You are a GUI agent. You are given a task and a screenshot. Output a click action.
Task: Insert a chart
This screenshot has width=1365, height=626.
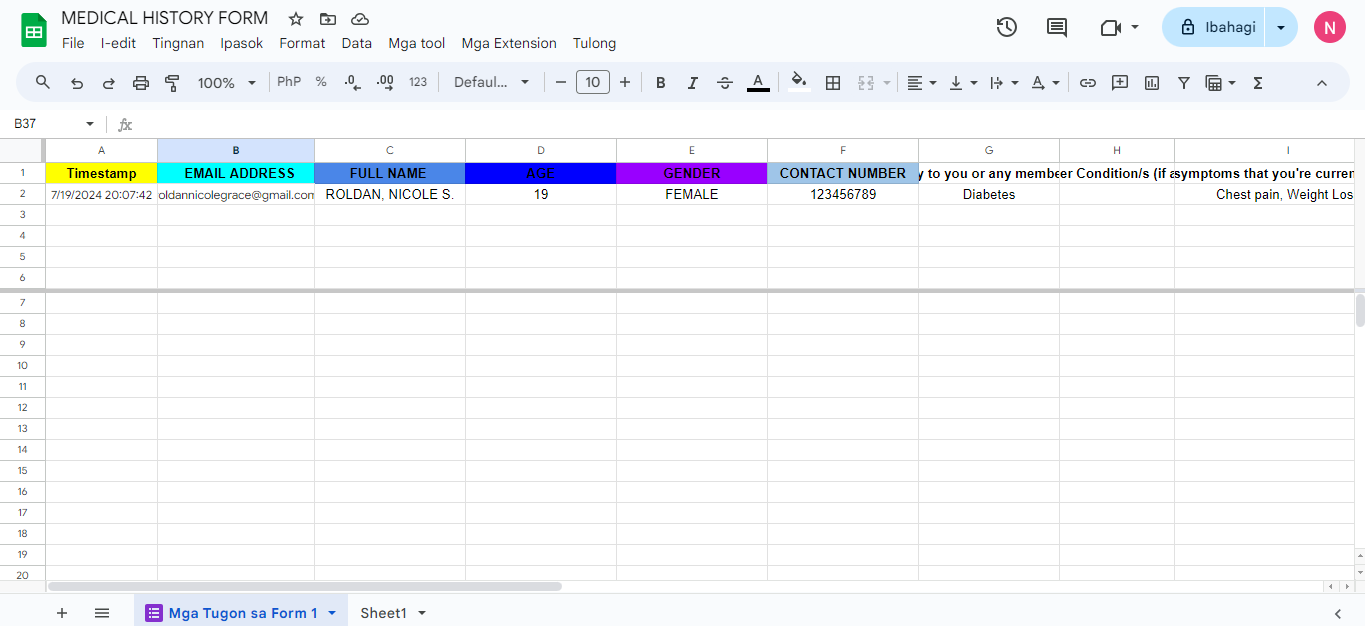coord(1152,83)
